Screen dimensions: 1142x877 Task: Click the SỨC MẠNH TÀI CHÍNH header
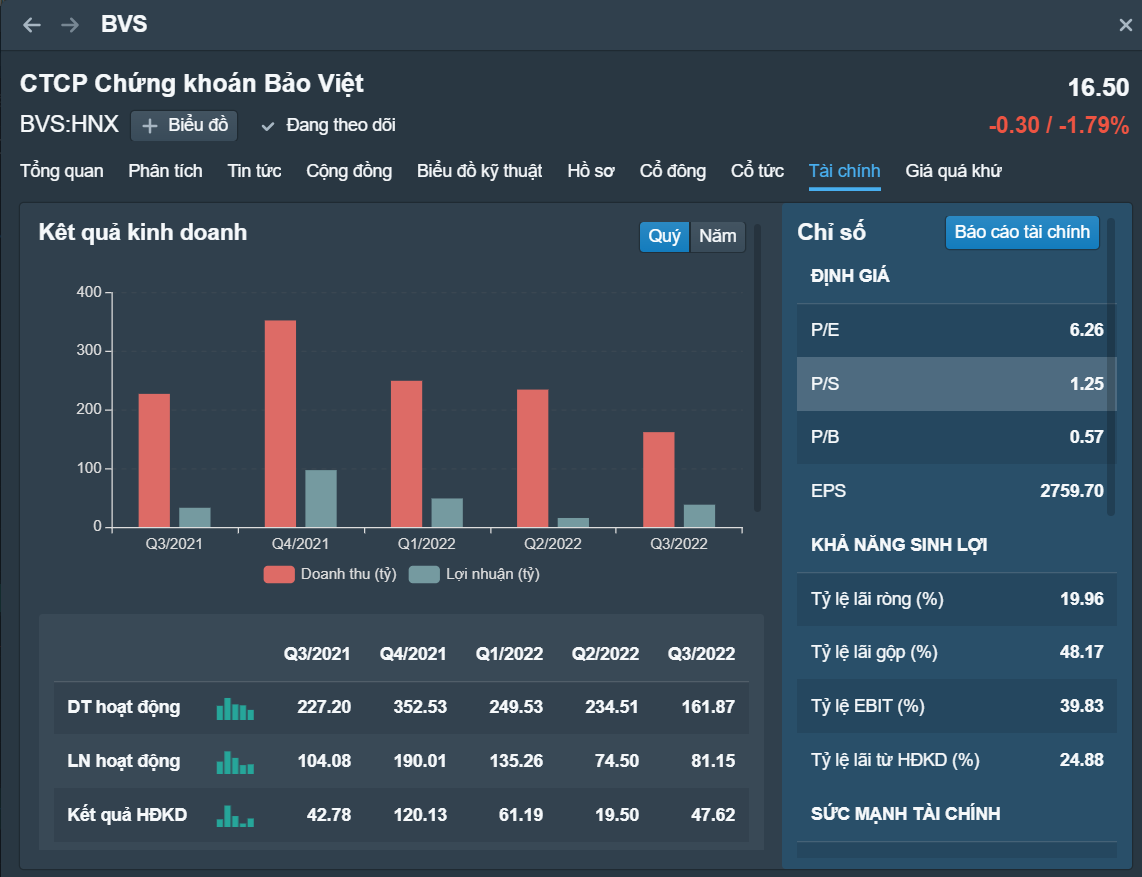(x=905, y=814)
